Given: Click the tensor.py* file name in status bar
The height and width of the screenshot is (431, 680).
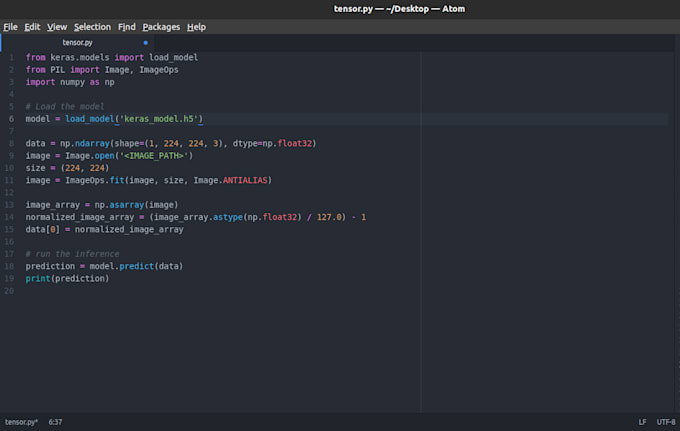Looking at the screenshot, I should [x=21, y=422].
